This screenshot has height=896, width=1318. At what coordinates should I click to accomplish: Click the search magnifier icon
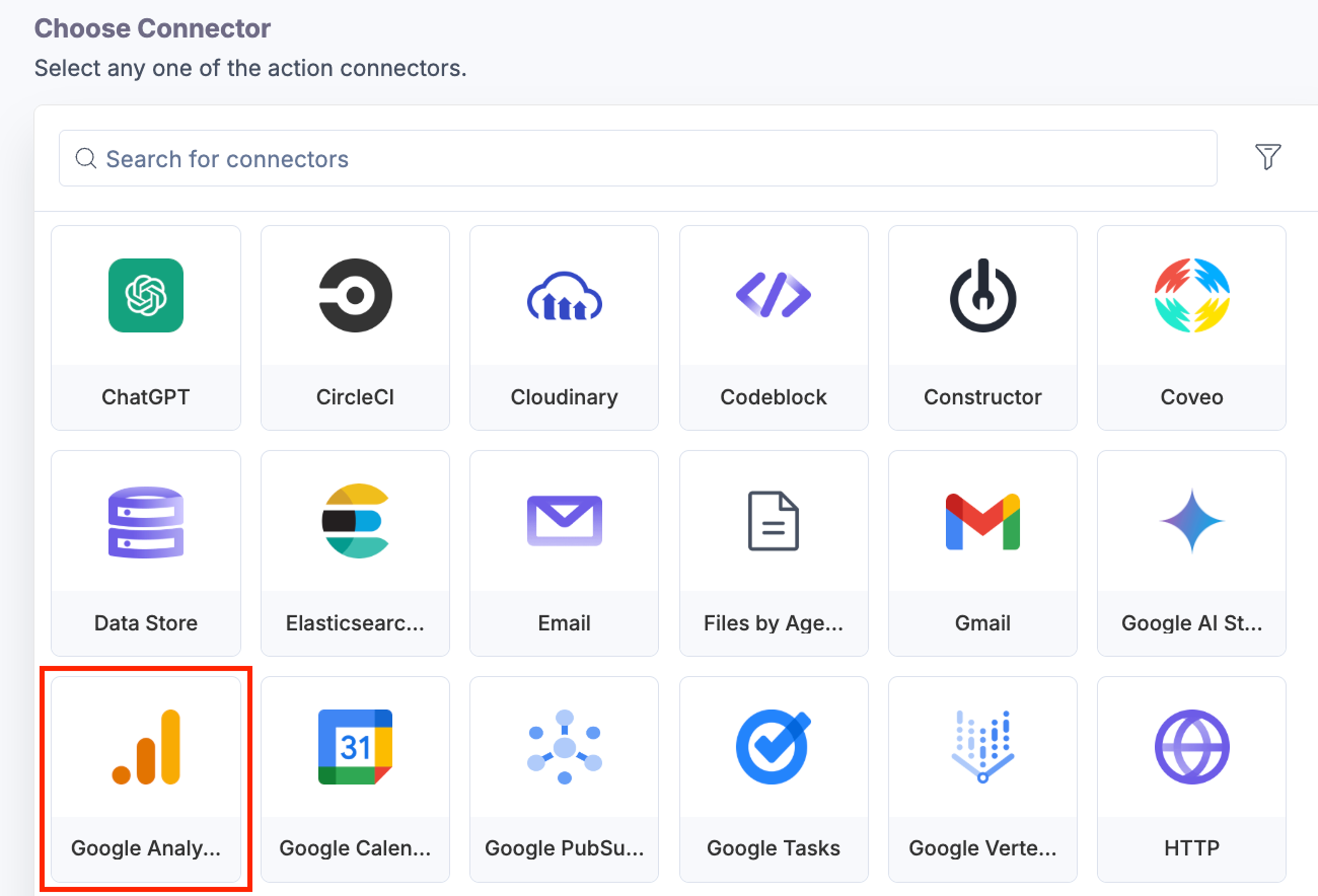86,158
